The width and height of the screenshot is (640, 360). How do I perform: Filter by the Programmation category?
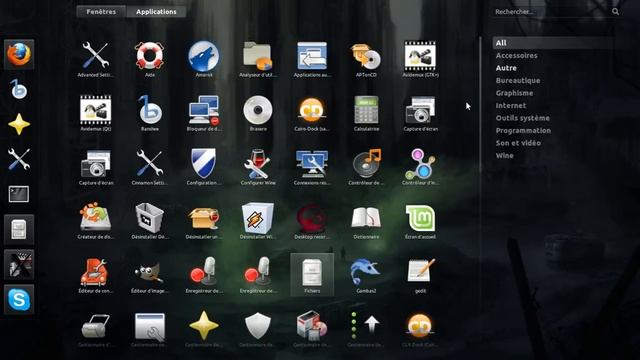pyautogui.click(x=523, y=131)
